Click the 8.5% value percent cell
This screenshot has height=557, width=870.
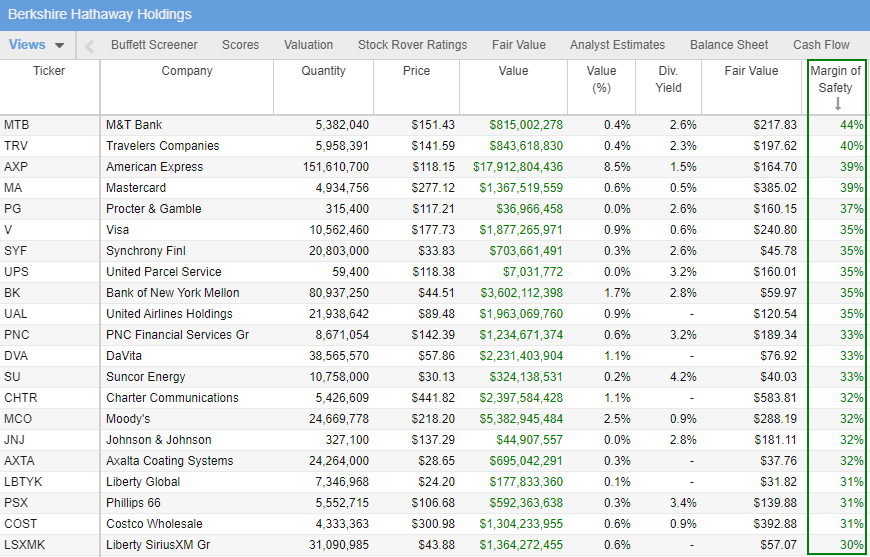617,167
